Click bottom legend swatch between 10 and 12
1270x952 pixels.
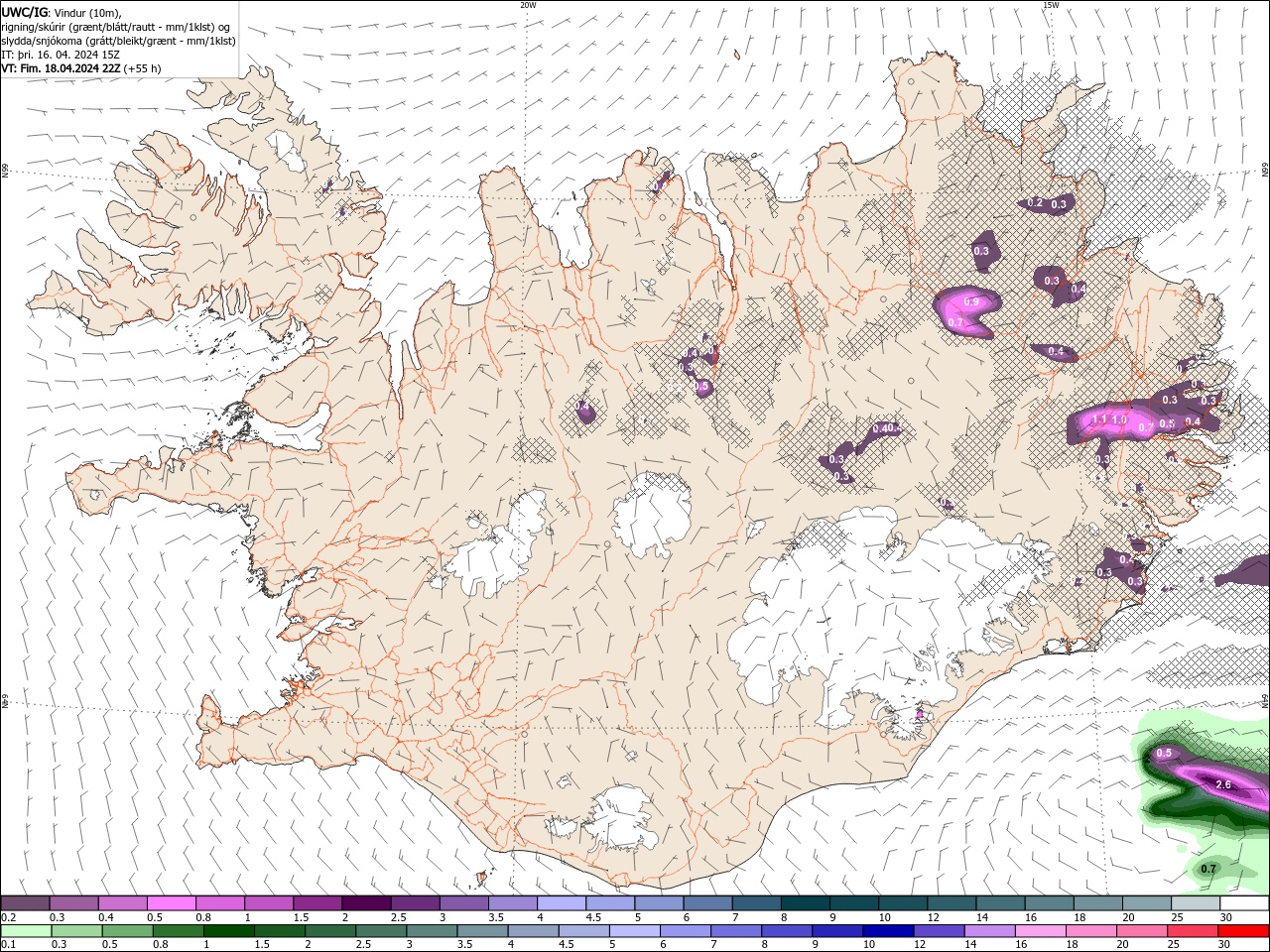[888, 930]
